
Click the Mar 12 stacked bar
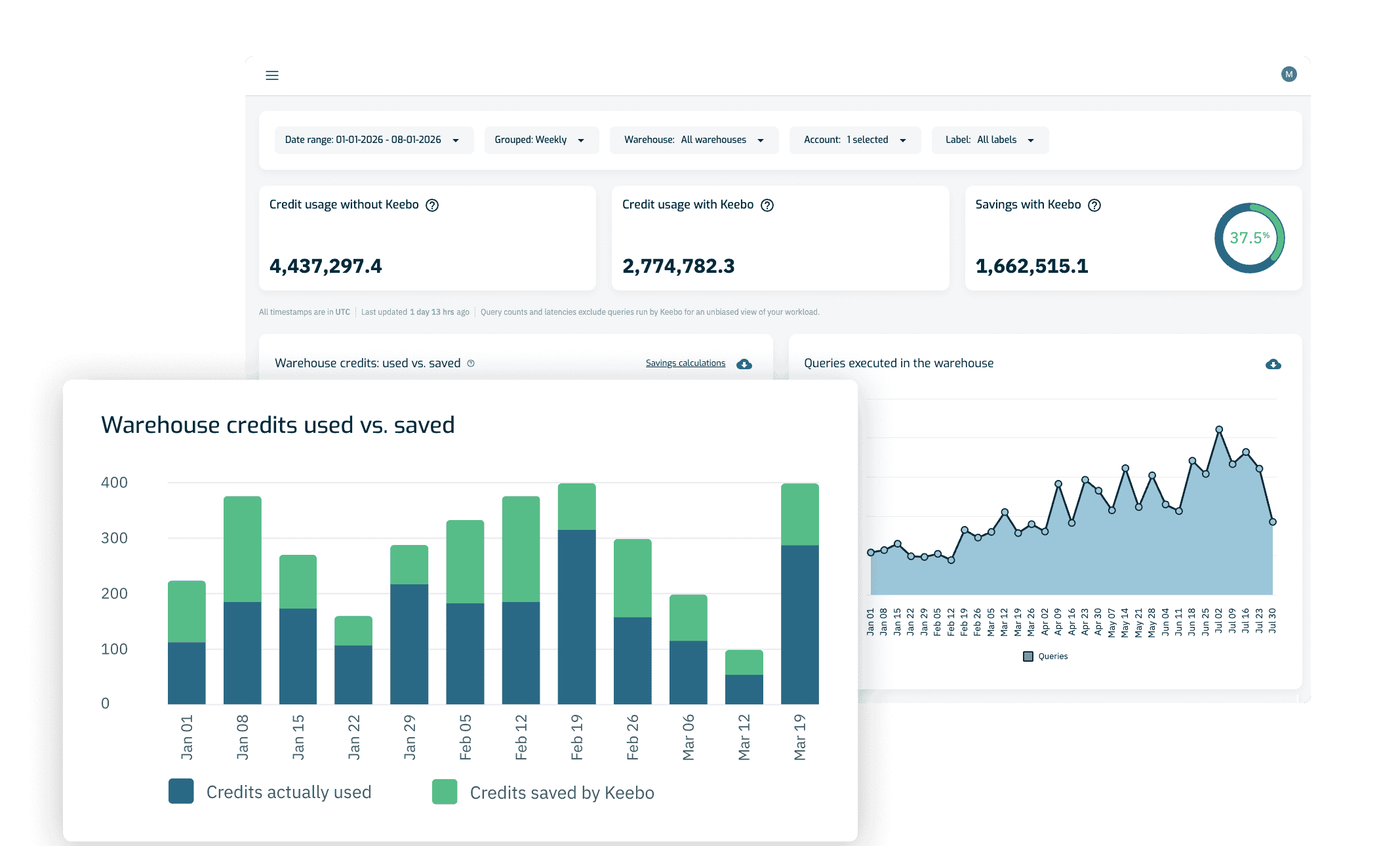pos(744,677)
